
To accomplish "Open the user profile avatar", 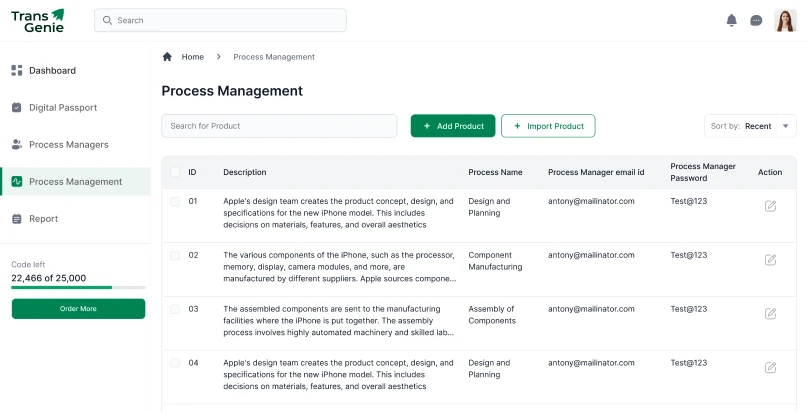I will (x=785, y=21).
